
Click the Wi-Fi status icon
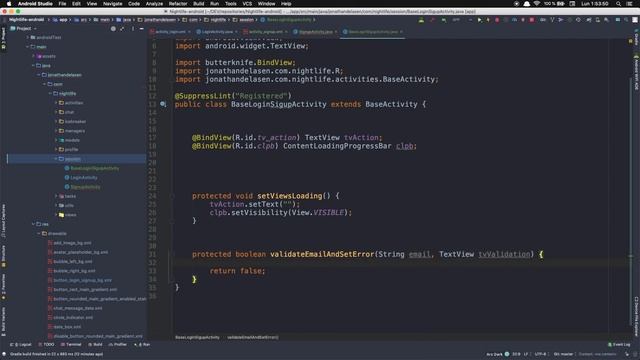[537, 4]
